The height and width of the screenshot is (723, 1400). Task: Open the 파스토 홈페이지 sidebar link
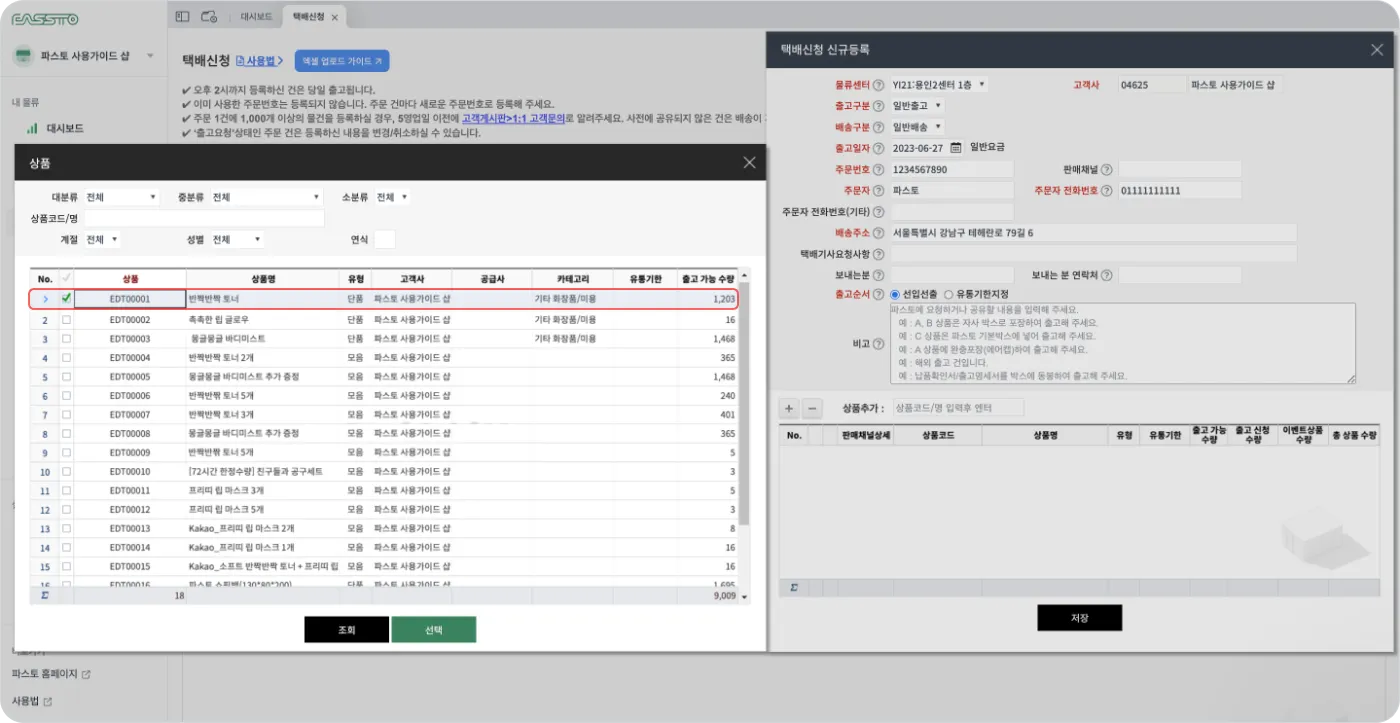[x=44, y=675]
